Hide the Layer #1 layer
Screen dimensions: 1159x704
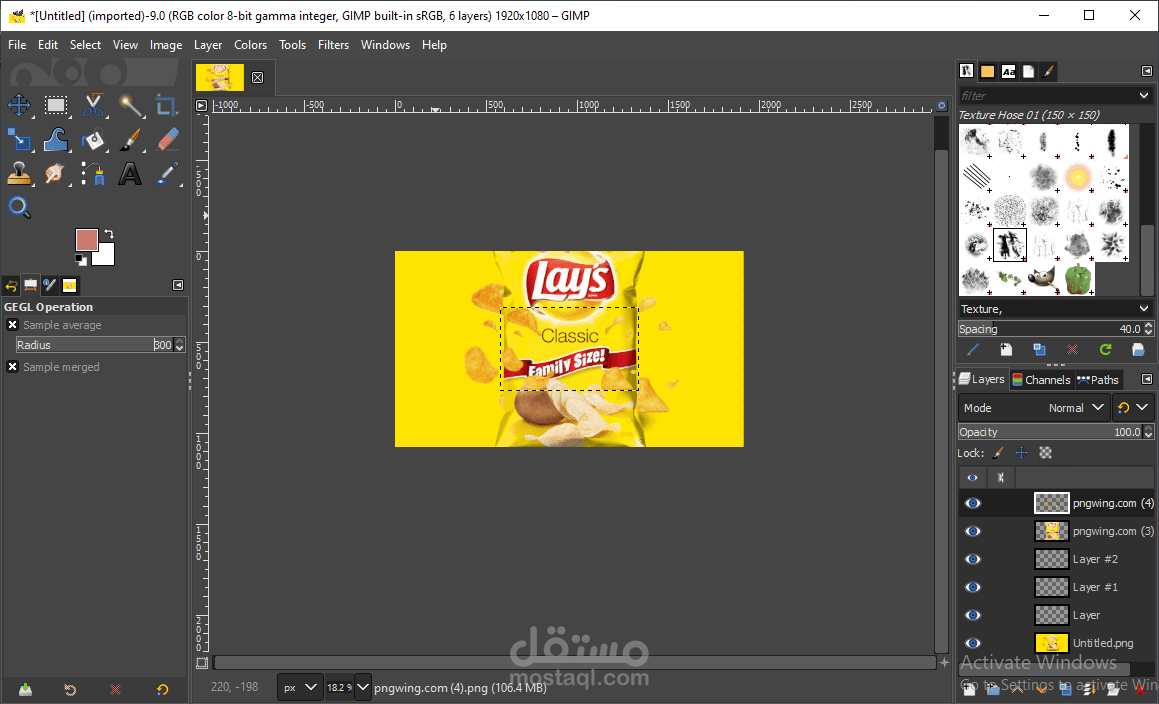[973, 587]
